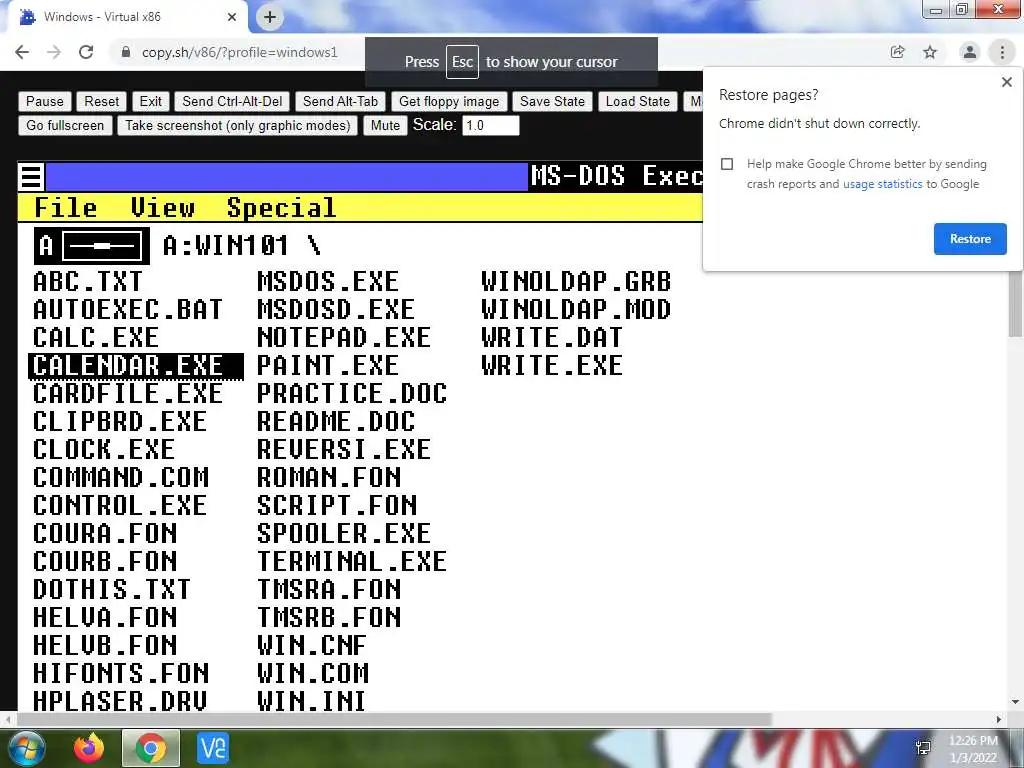Select ABC.TXT file

point(88,282)
